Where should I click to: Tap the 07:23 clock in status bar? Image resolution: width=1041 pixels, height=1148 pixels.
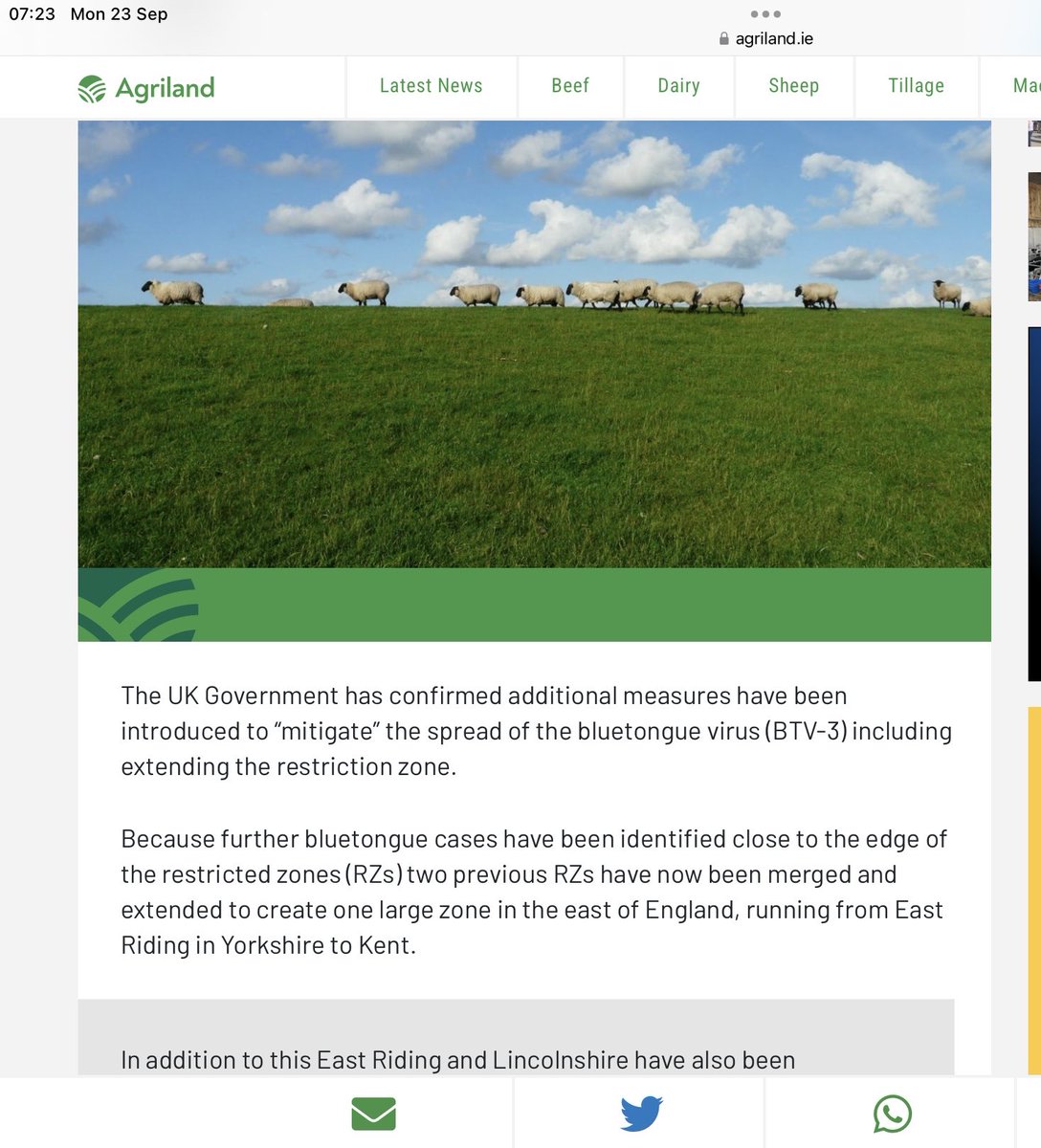coord(33,14)
